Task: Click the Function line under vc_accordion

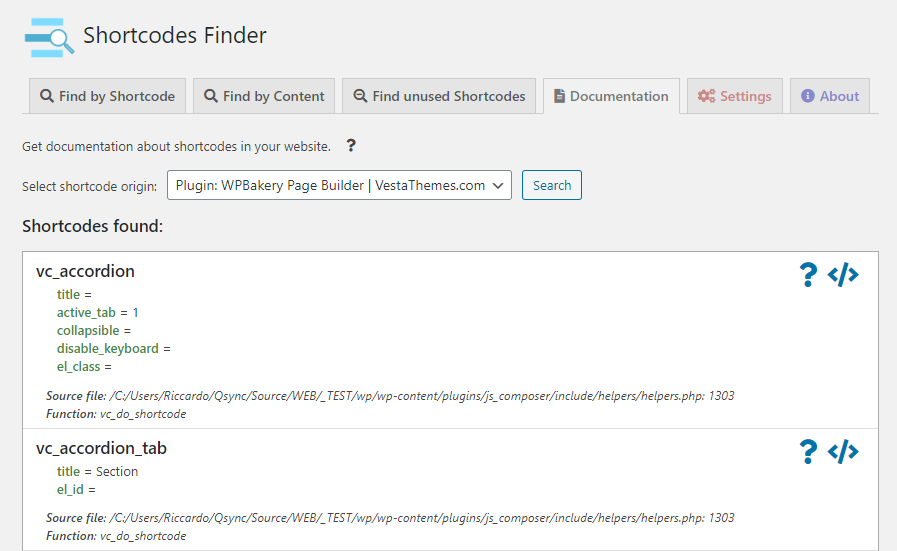Action: [x=116, y=414]
